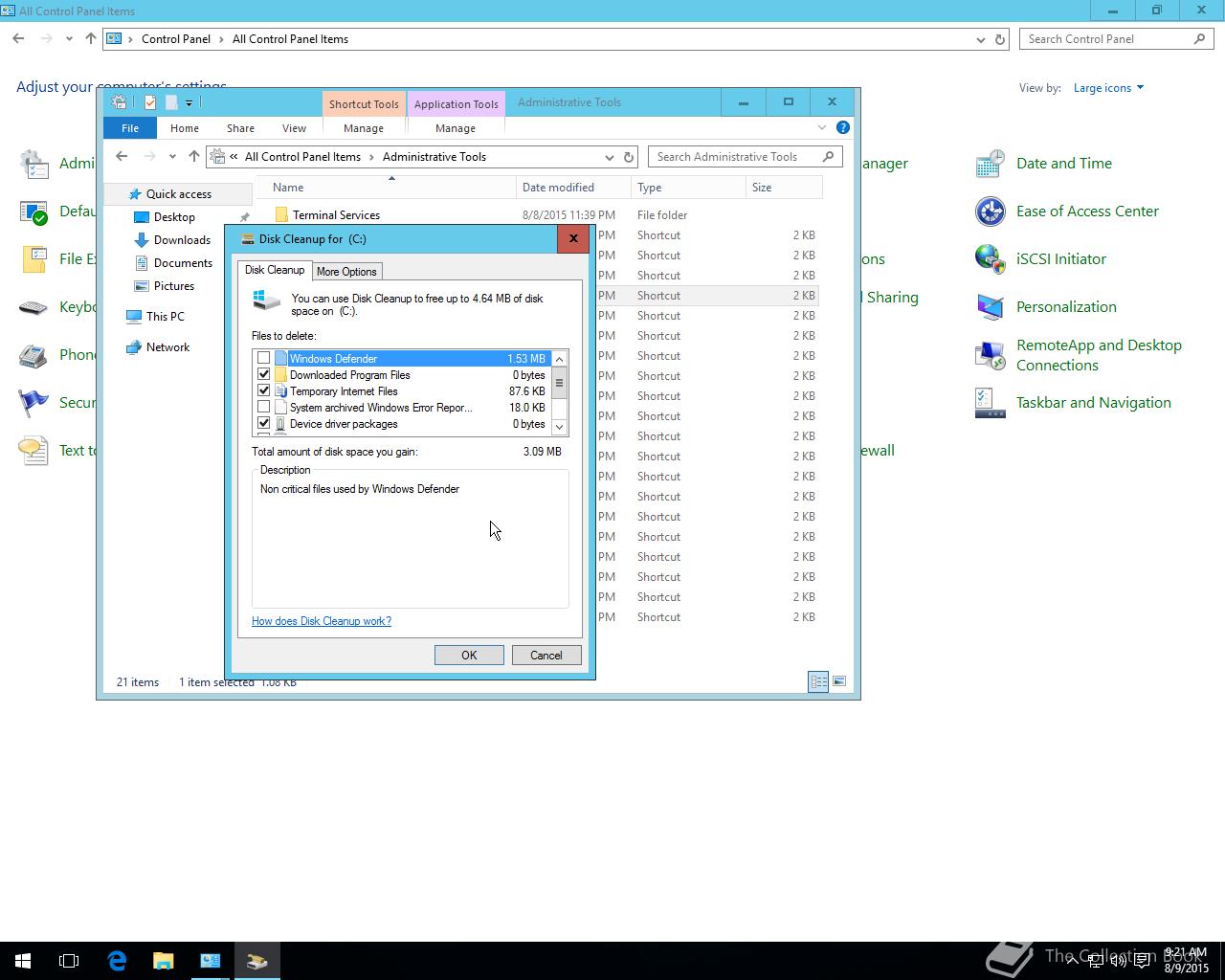Click Control Panel taskbar icon
This screenshot has height=980, width=1225.
[210, 961]
